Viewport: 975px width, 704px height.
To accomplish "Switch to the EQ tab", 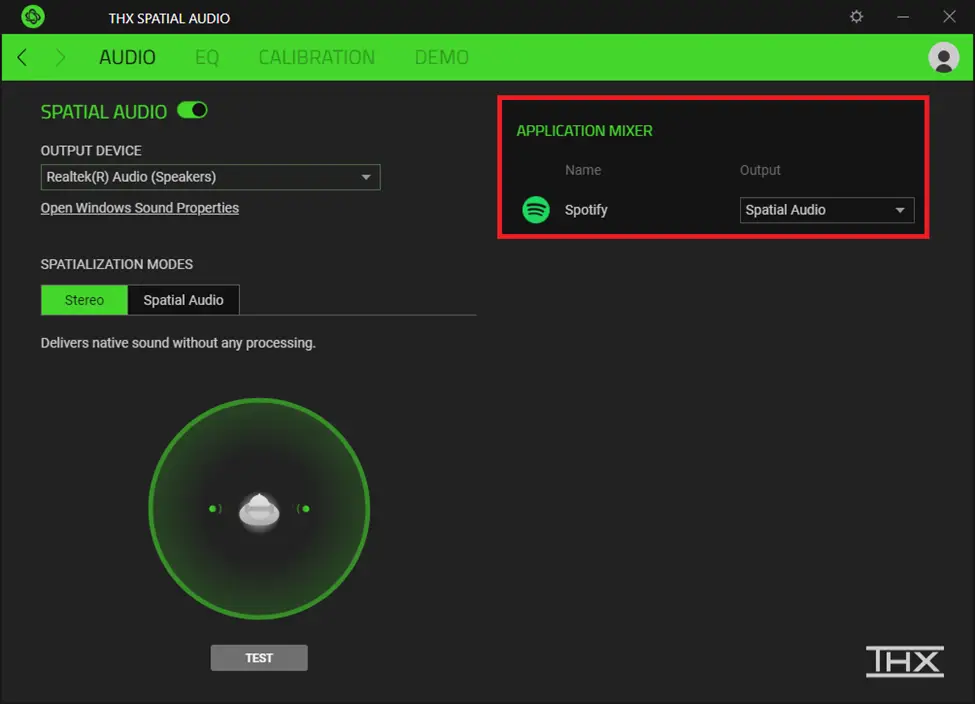I will [x=207, y=57].
